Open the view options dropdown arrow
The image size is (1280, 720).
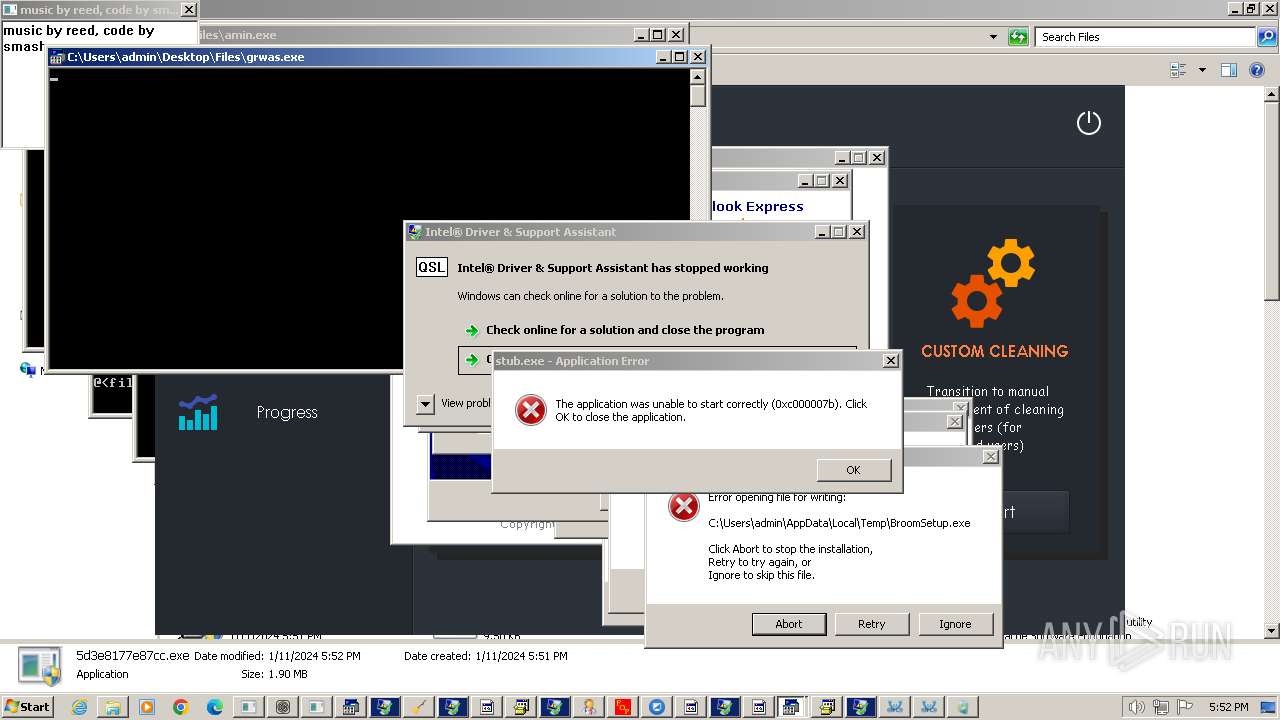tap(1202, 70)
